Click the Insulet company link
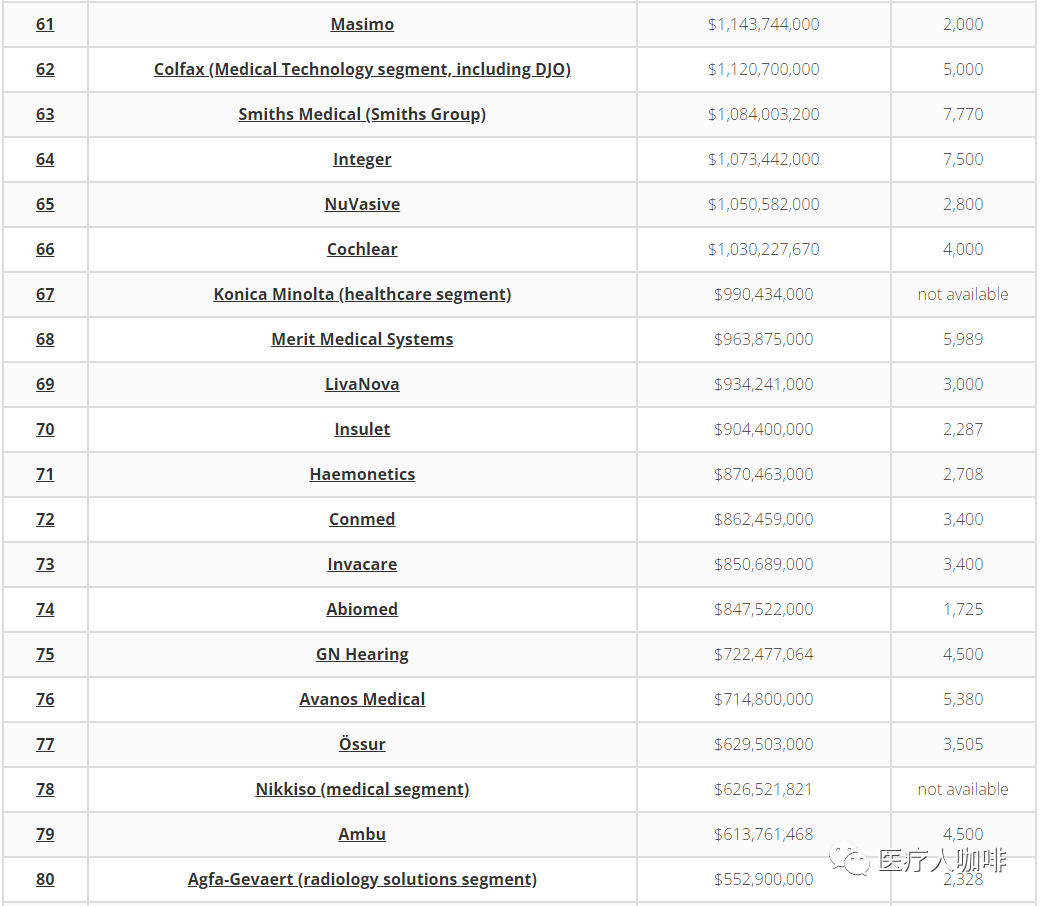 362,429
